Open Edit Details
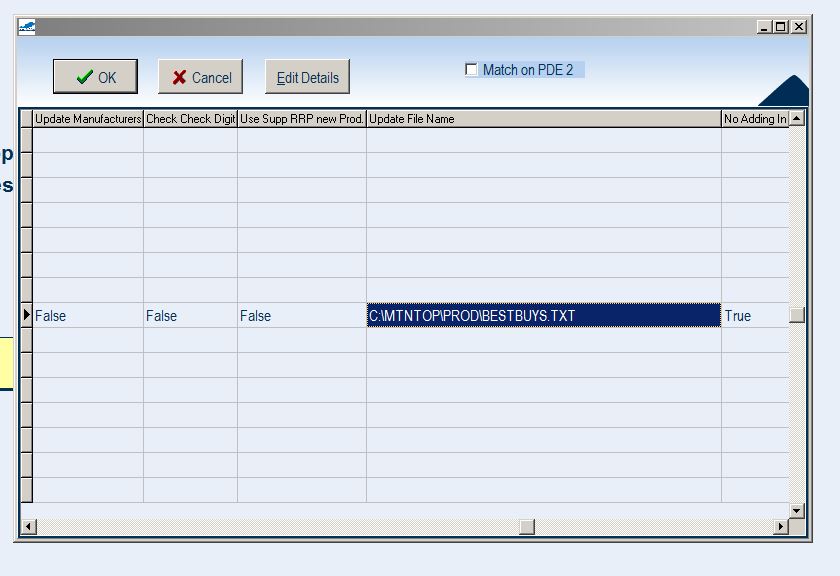Image resolution: width=840 pixels, height=576 pixels. coord(307,77)
